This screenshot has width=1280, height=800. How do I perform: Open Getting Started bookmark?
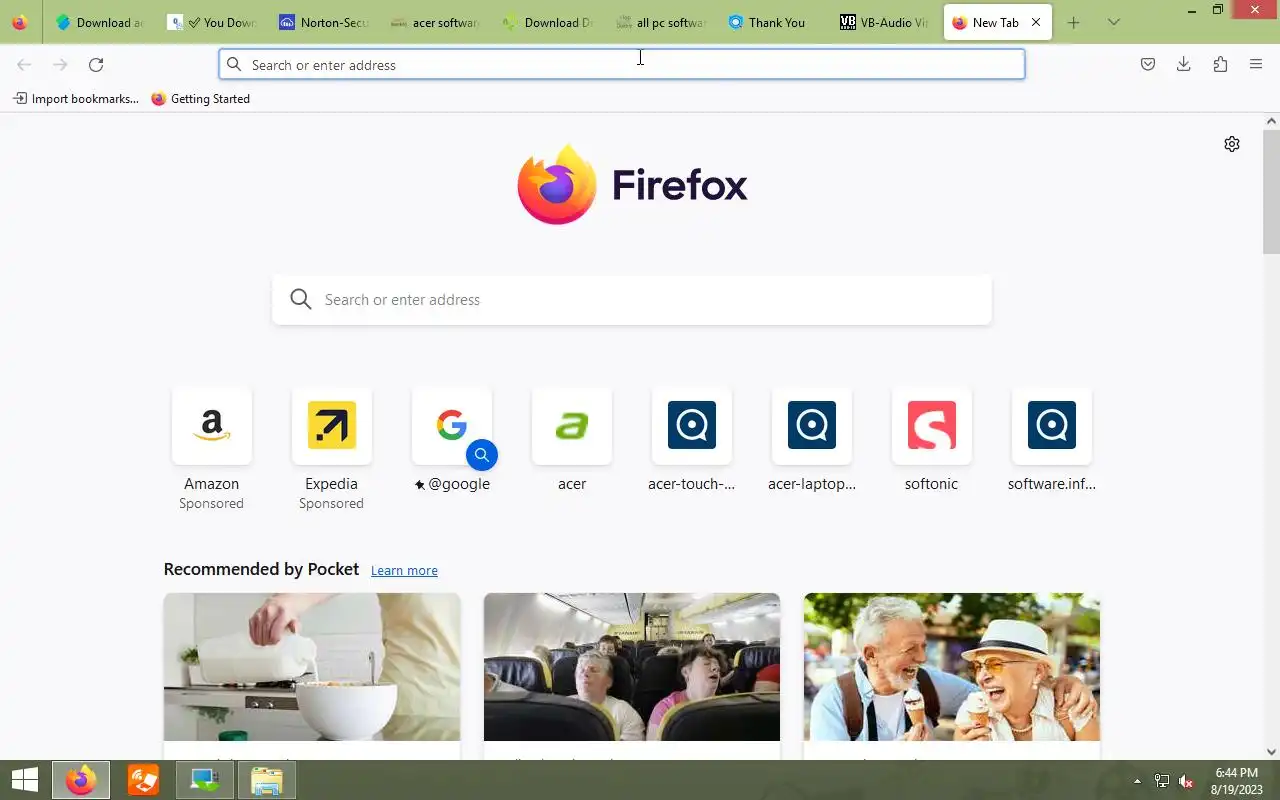(201, 99)
